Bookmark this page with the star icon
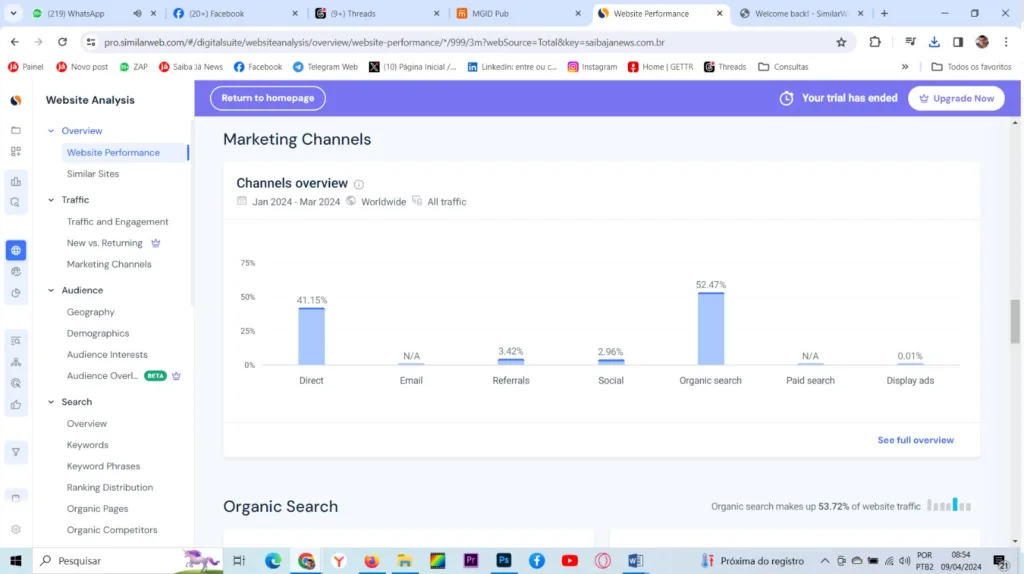1024x574 pixels. tap(841, 42)
